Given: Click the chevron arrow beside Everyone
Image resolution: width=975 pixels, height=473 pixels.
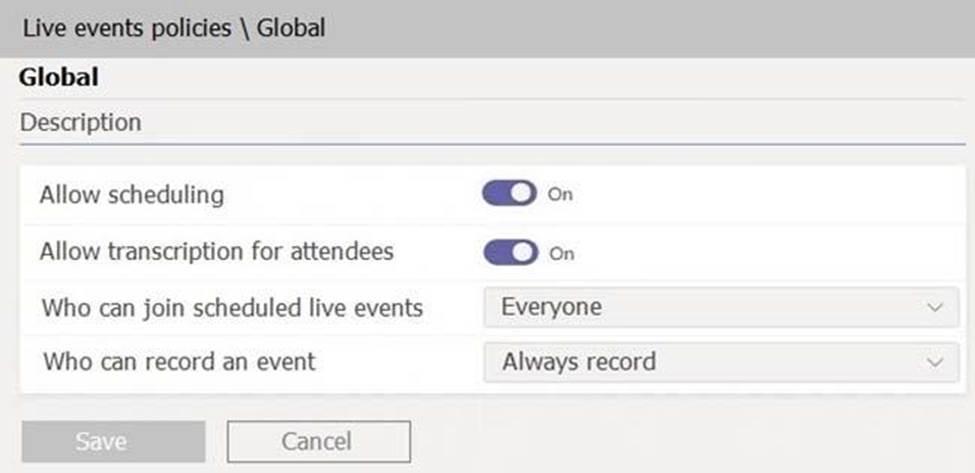Looking at the screenshot, I should click(x=935, y=308).
